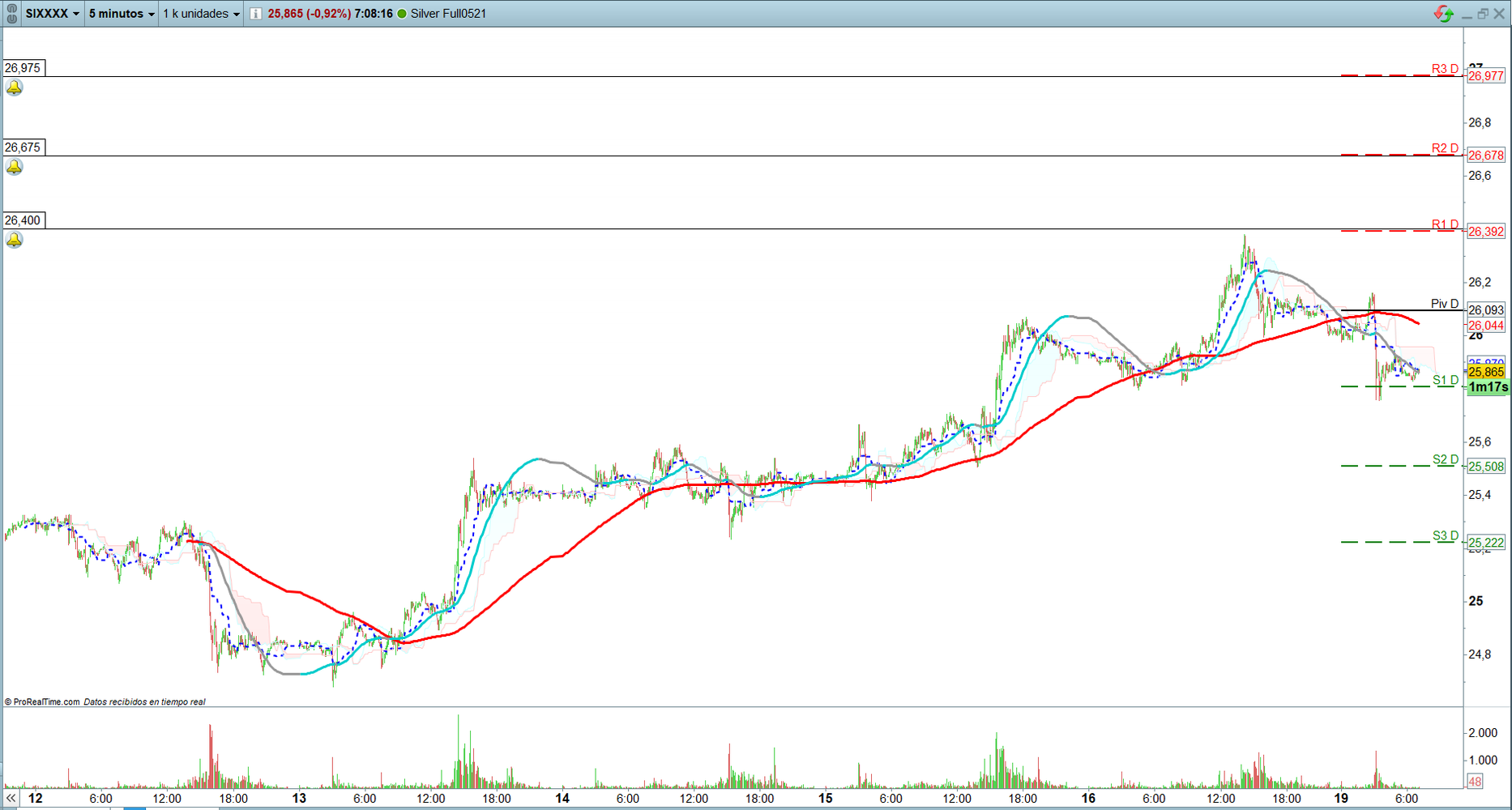Open the 1 k unidades dropdown

tap(202, 14)
